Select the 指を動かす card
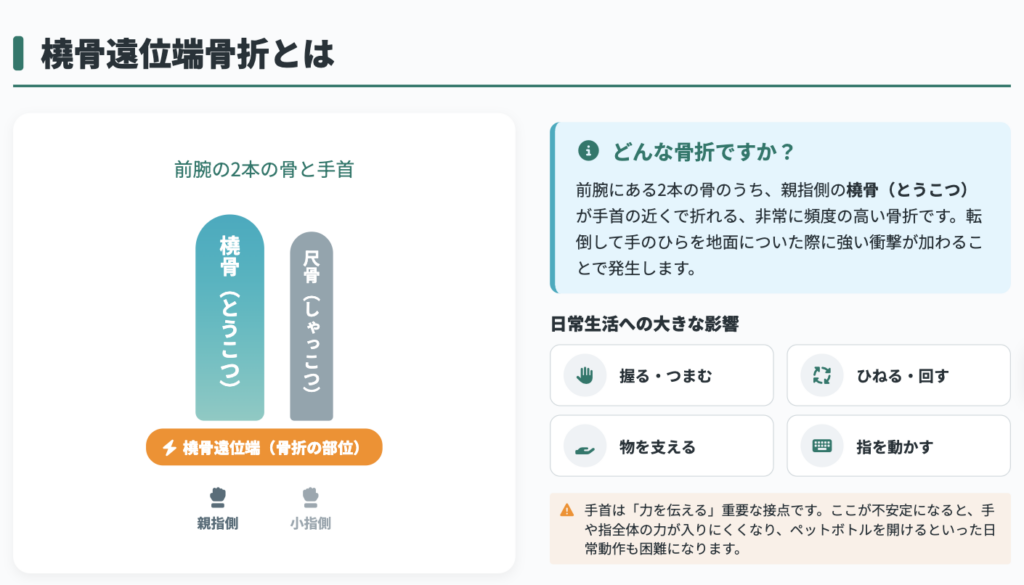The height and width of the screenshot is (585, 1024). (898, 446)
